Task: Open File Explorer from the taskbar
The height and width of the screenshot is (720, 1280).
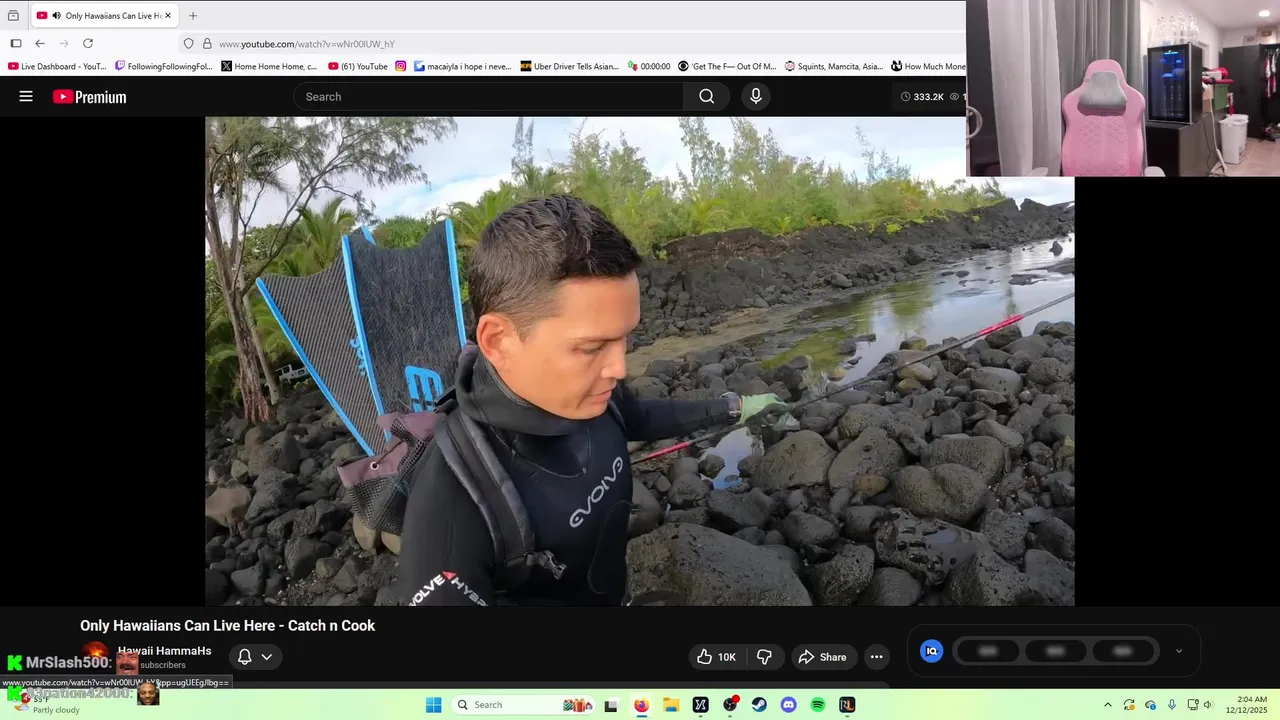Action: coord(671,705)
